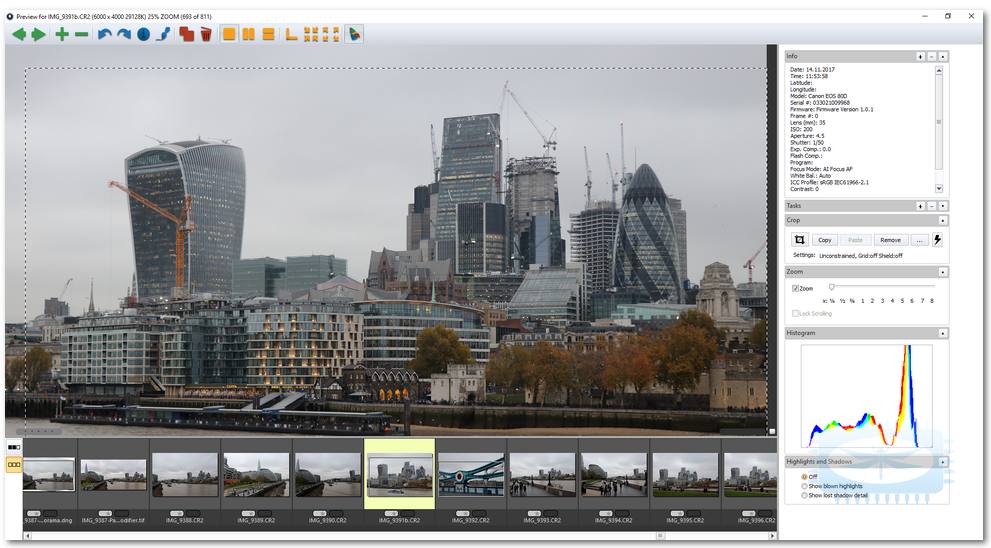Open the Histogram panel dropdown arrow
Screen dimensions: 991x548
pos(943,333)
